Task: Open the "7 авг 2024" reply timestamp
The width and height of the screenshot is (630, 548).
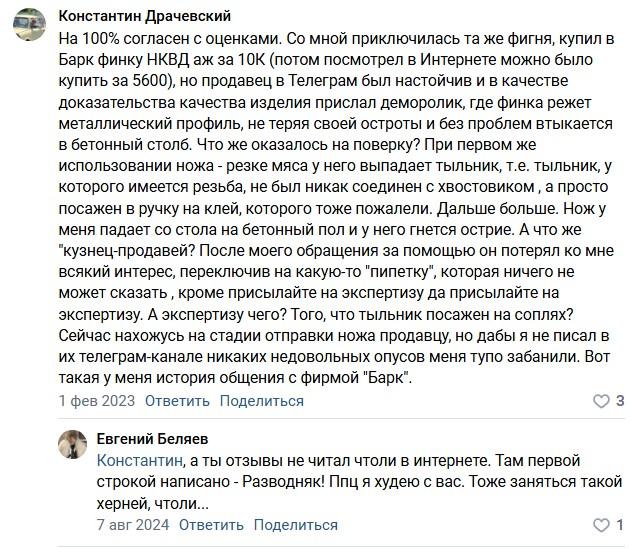Action: [133, 525]
